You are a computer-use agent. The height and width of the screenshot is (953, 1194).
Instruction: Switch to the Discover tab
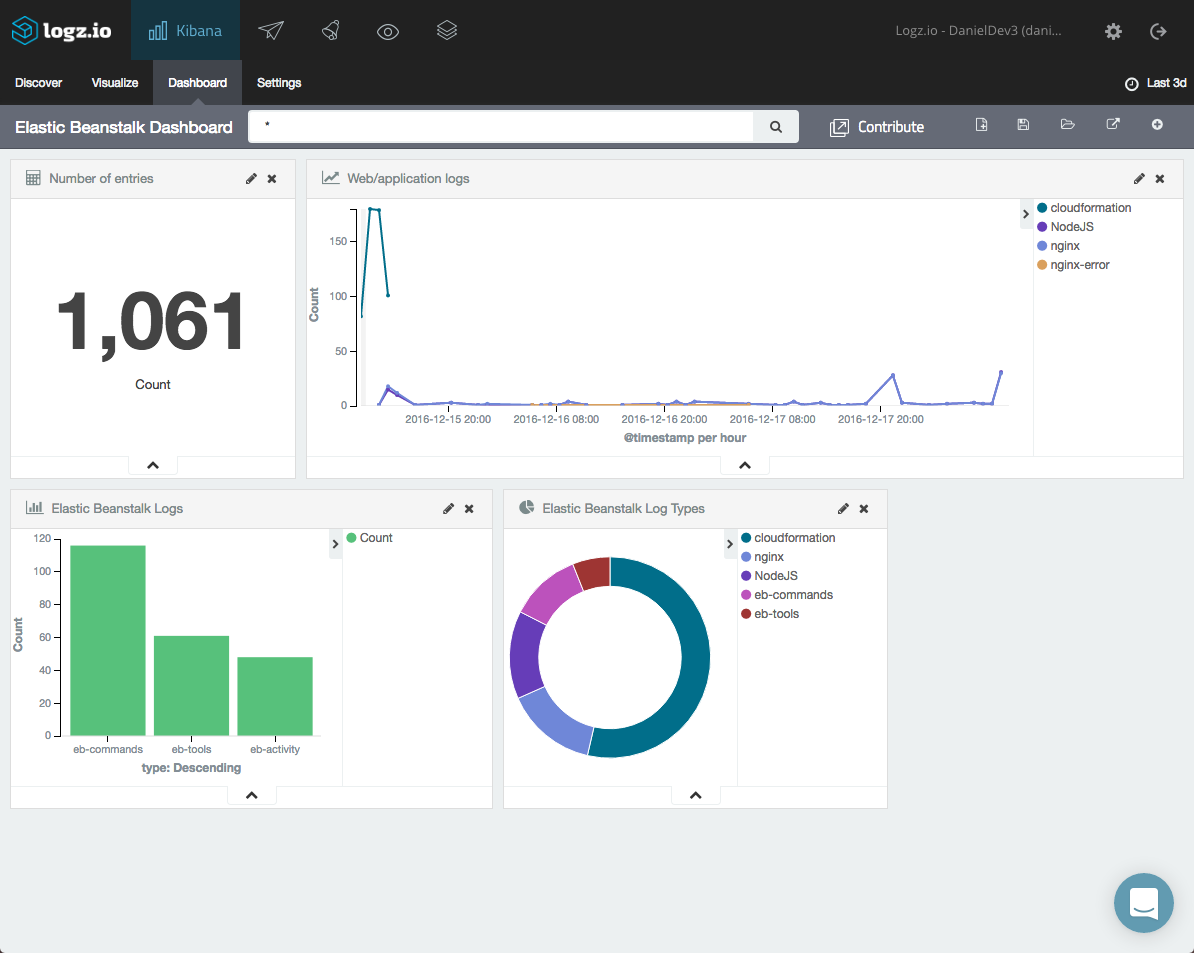39,83
